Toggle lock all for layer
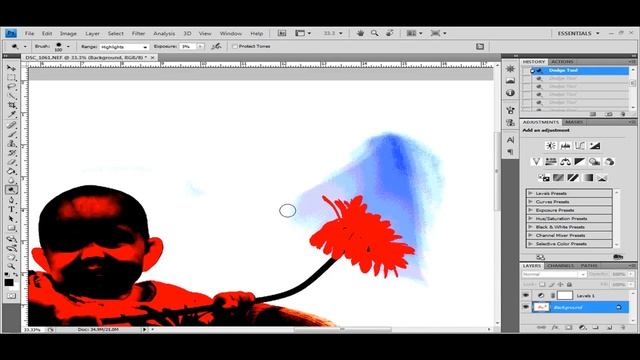Screen dimensions: 640x360 tap(569, 284)
